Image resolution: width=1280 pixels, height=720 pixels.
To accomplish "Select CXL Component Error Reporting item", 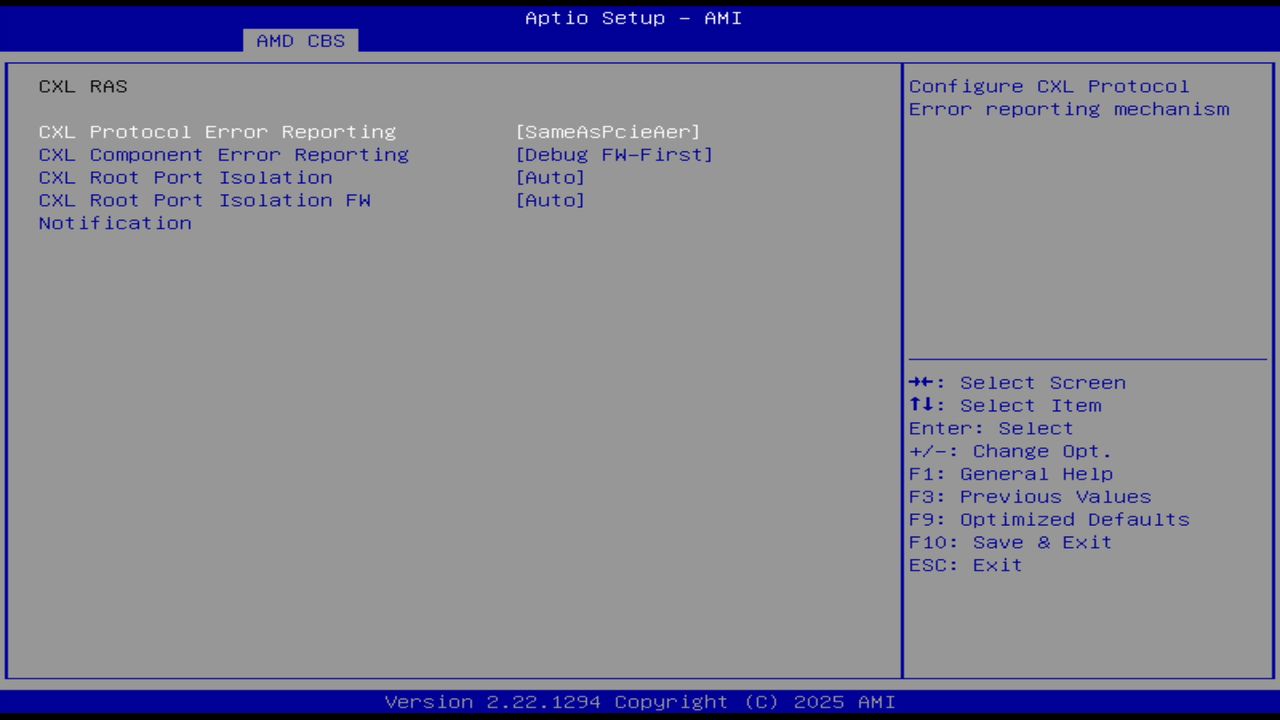I will 224,155.
